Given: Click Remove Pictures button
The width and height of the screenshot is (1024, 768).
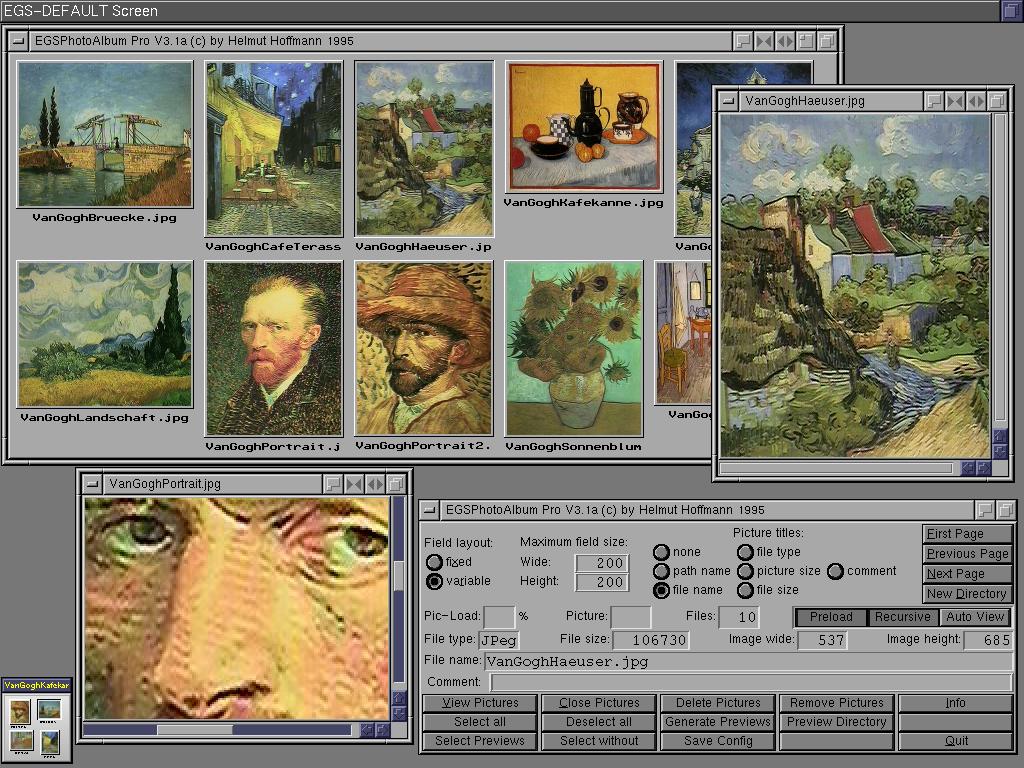Looking at the screenshot, I should pos(837,703).
